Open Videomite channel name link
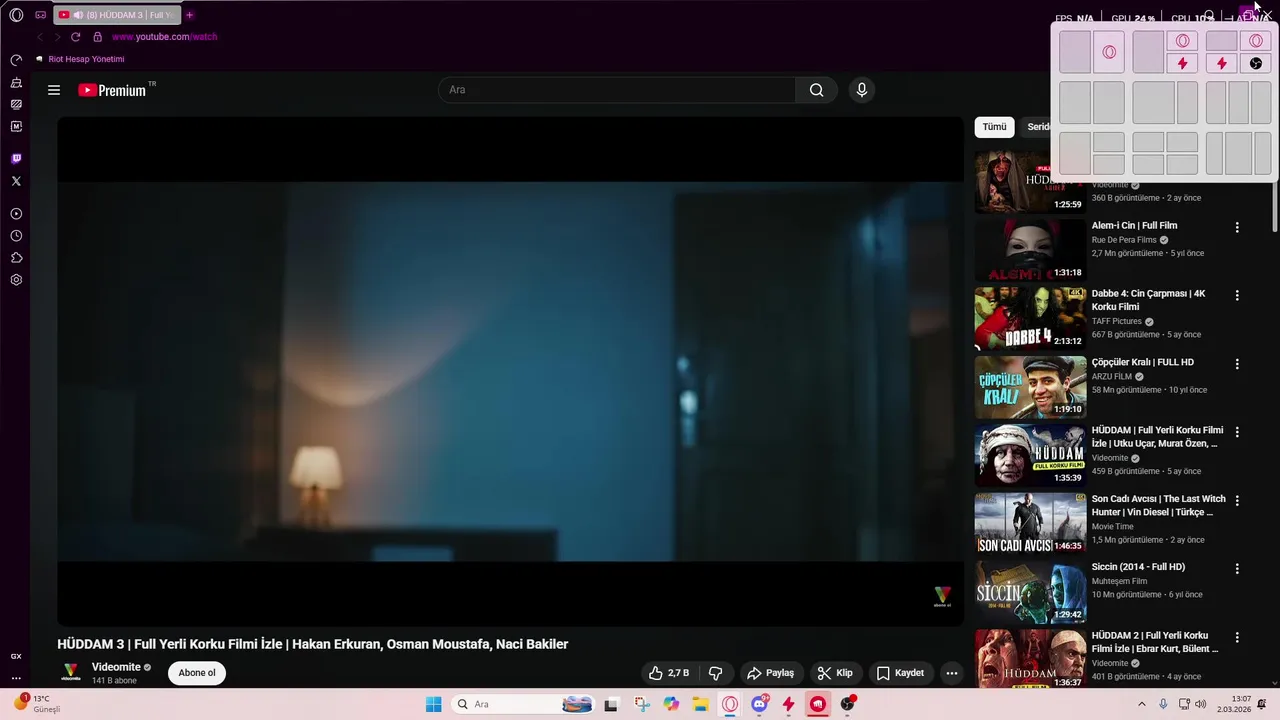 click(x=116, y=667)
